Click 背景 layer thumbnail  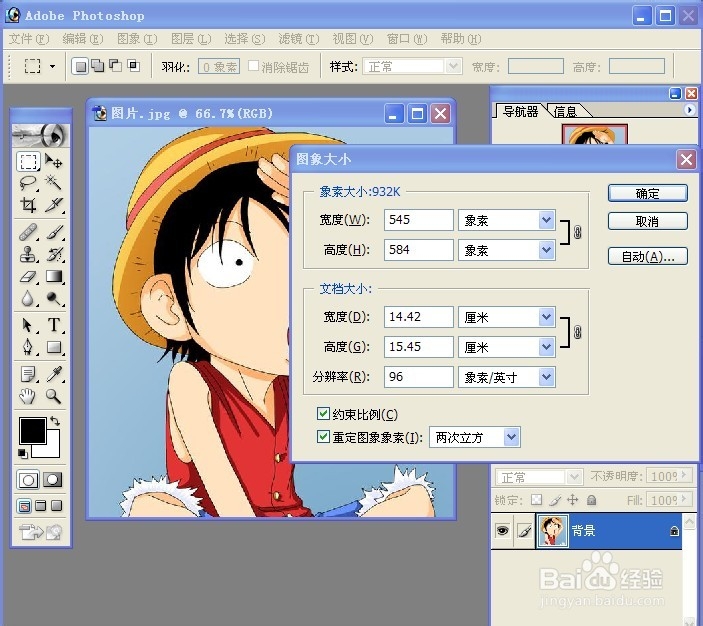click(553, 531)
